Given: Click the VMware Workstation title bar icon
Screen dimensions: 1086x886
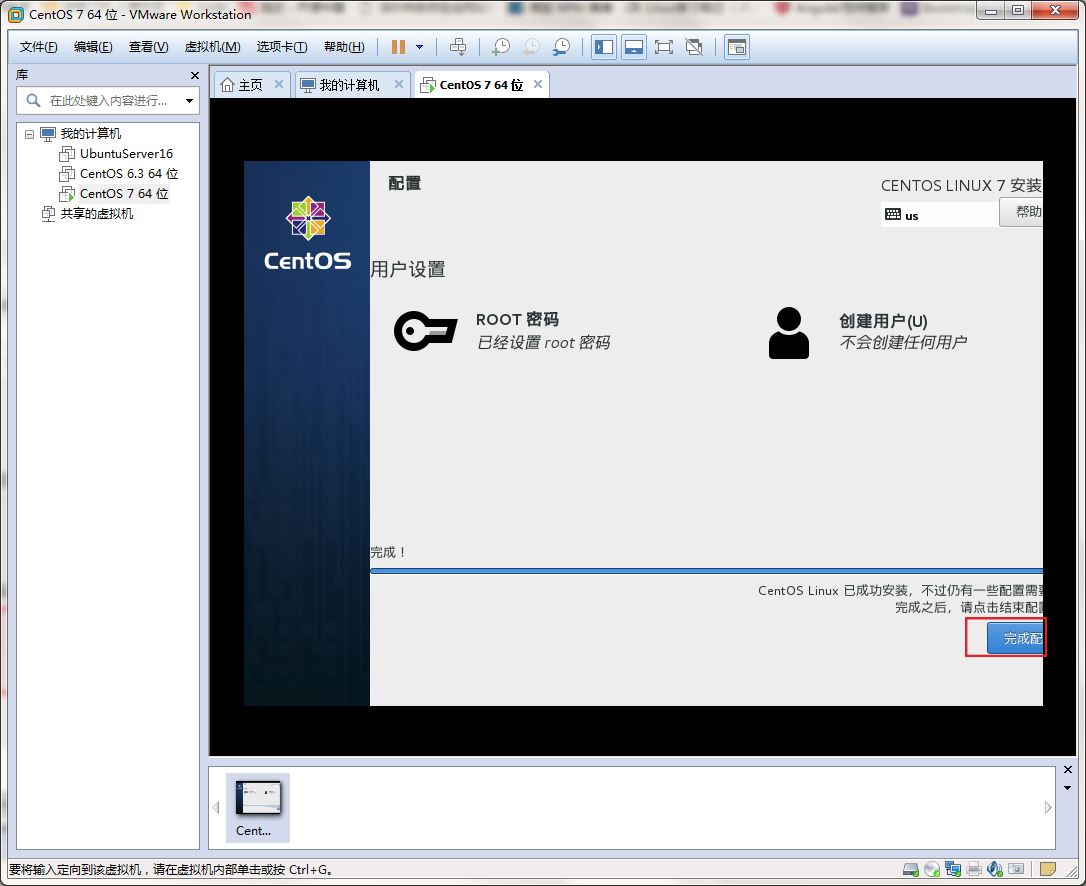Looking at the screenshot, I should pos(15,15).
